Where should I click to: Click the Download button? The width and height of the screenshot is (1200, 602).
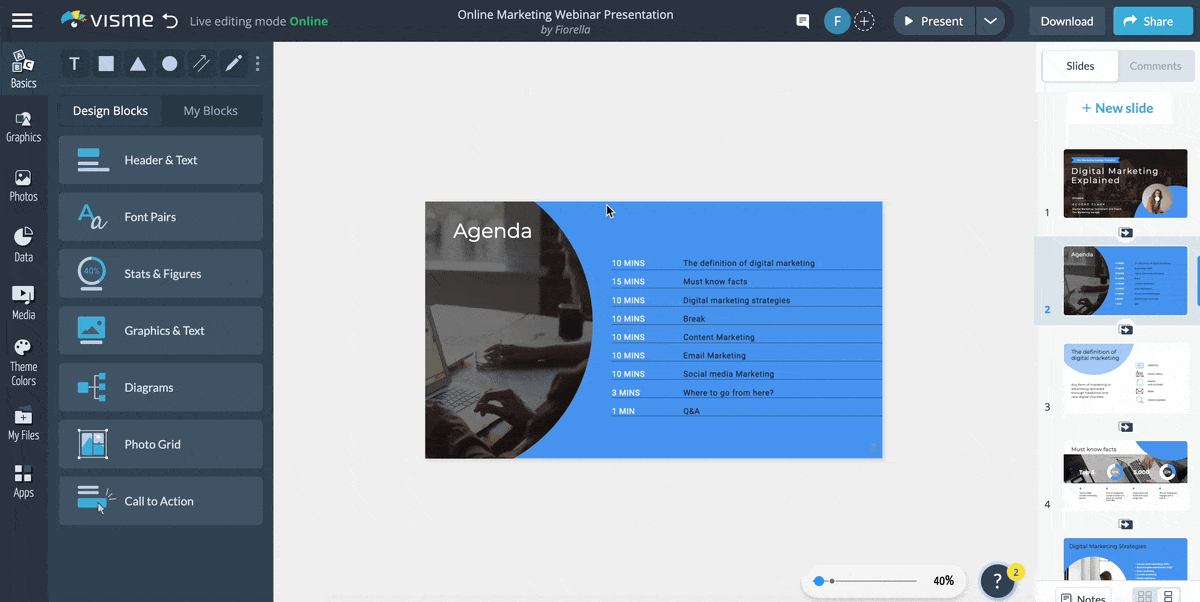point(1066,21)
